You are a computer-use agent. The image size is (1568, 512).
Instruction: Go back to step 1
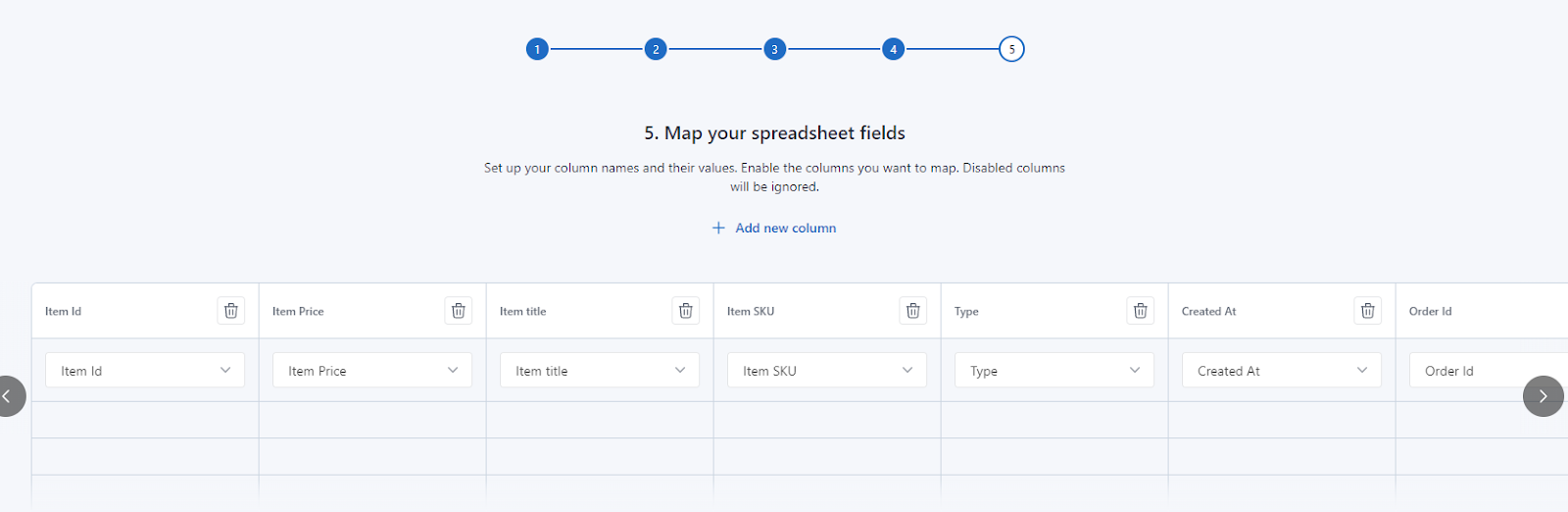(537, 49)
